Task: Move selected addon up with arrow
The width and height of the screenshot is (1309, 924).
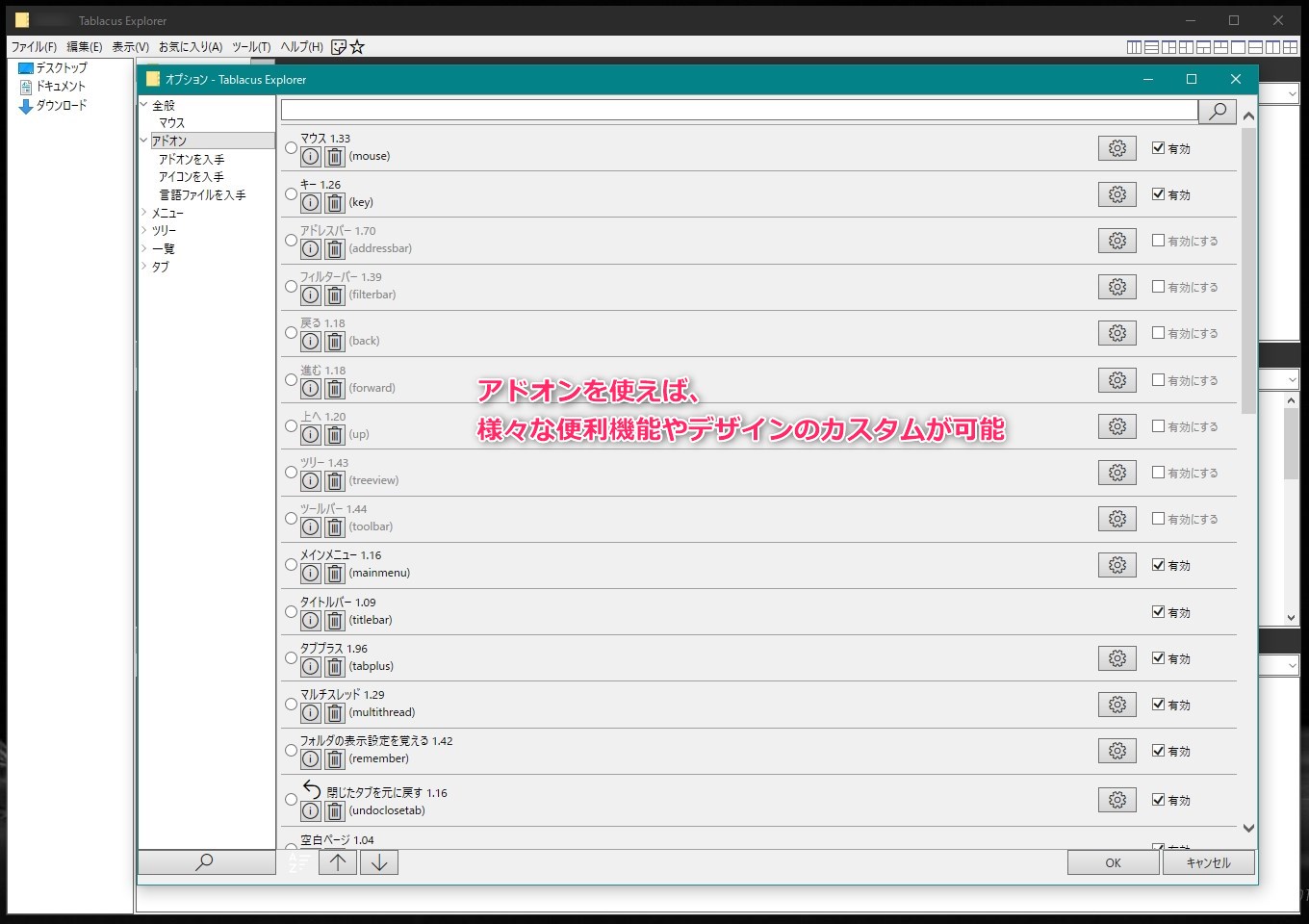Action: pyautogui.click(x=338, y=862)
